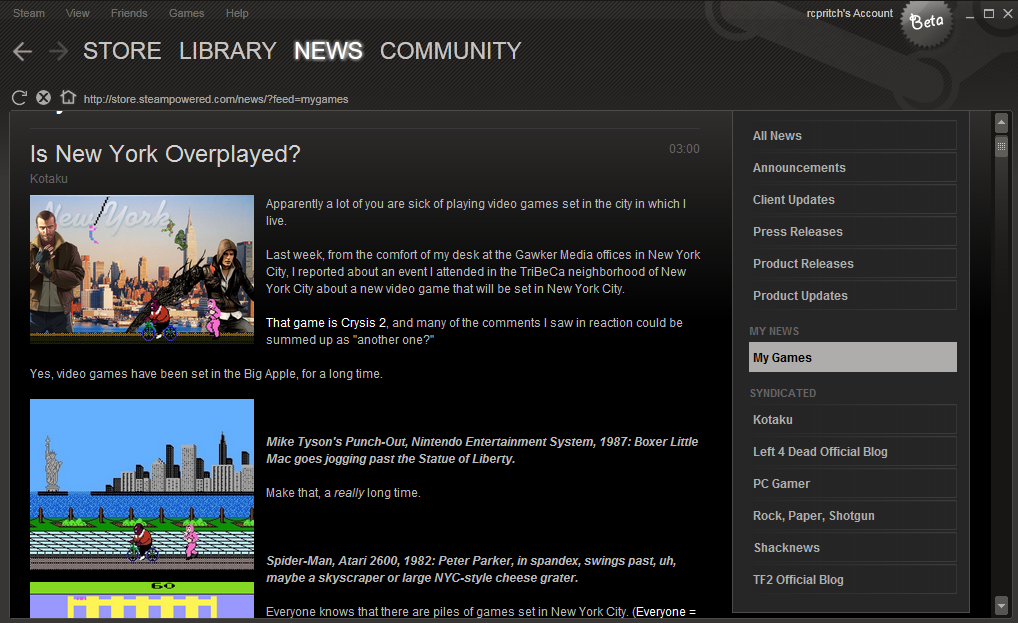Switch to the LIBRARY section
The width and height of the screenshot is (1018, 623).
(228, 51)
